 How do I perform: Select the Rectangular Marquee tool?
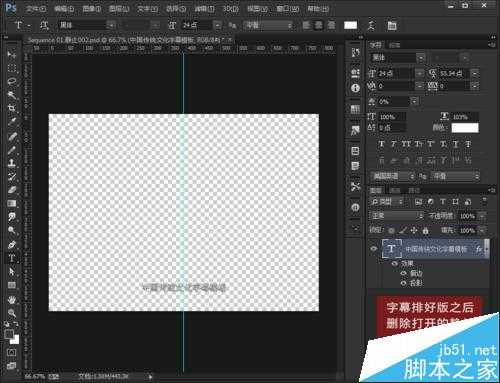click(12, 68)
